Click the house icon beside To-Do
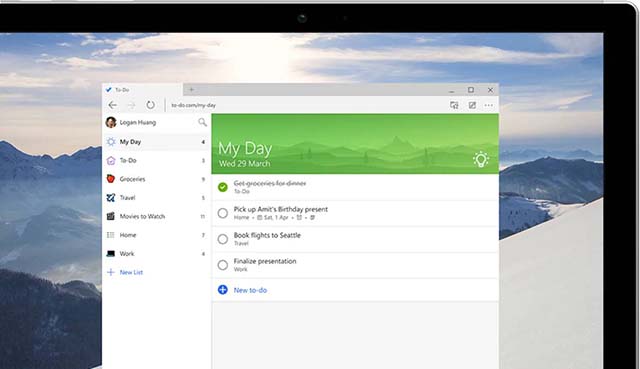This screenshot has height=369, width=640. pyautogui.click(x=111, y=160)
